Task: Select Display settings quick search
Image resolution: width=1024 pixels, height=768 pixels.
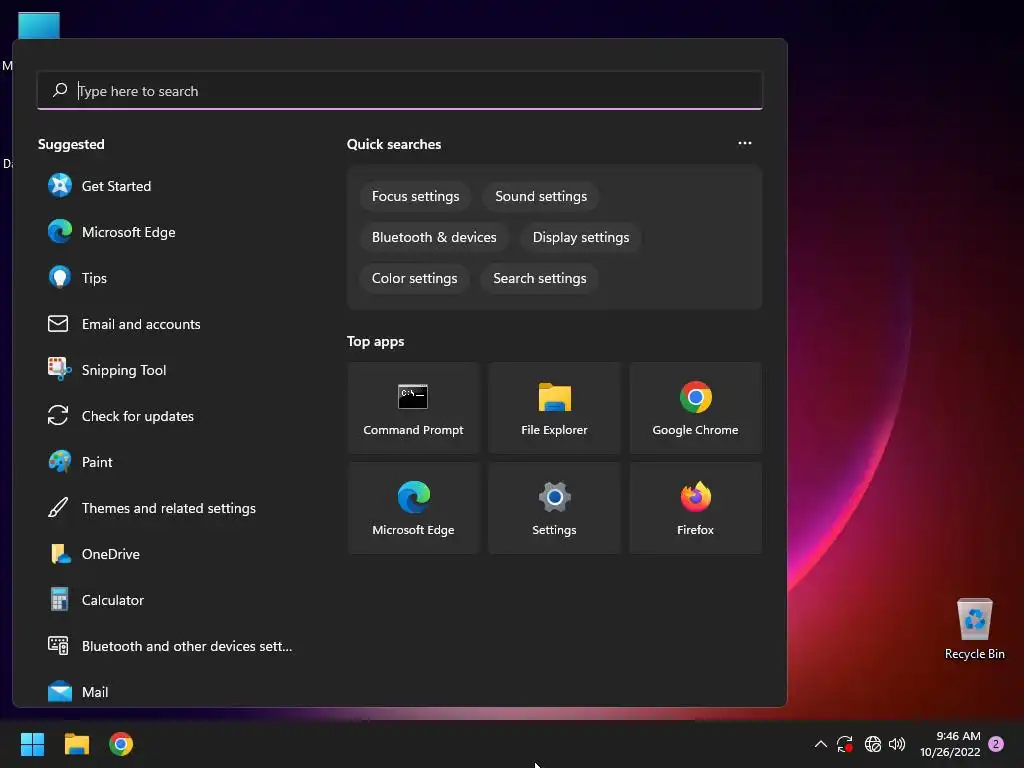Action: [x=581, y=237]
